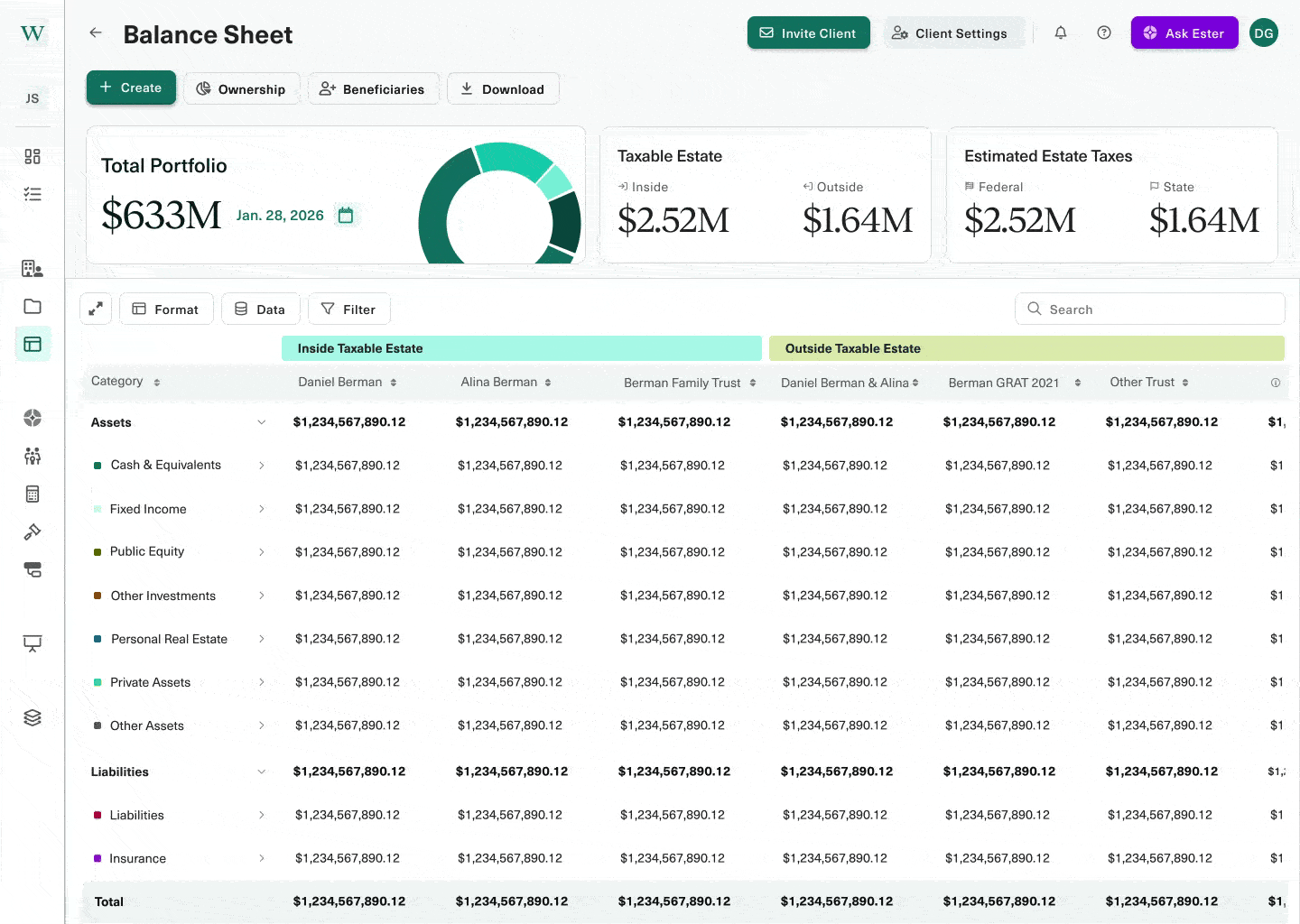
Task: Toggle sort on Category column
Action: pos(157,383)
